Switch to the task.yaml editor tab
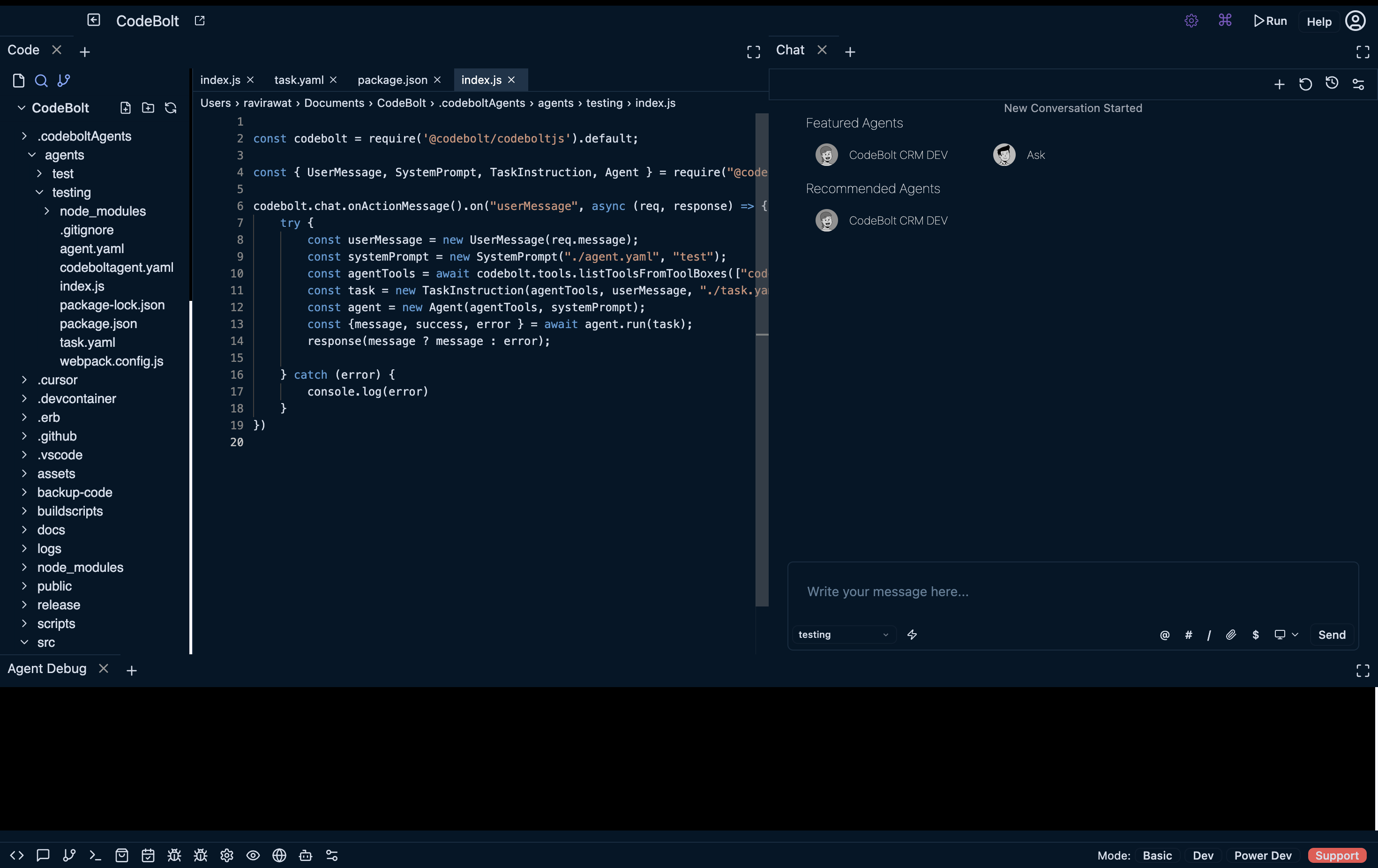This screenshot has height=868, width=1378. click(x=299, y=80)
